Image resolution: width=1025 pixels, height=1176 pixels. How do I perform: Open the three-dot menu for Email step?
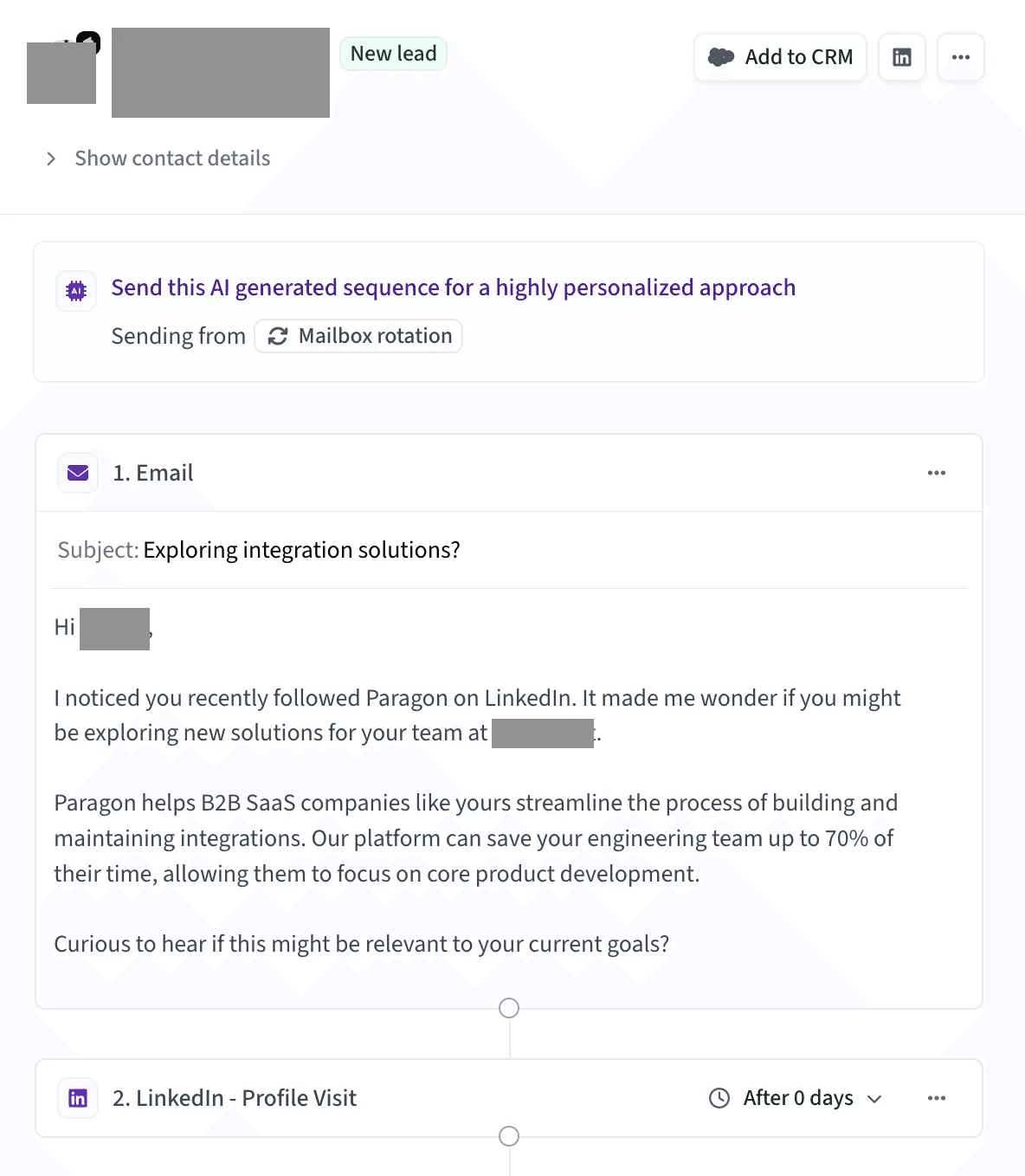coord(936,473)
